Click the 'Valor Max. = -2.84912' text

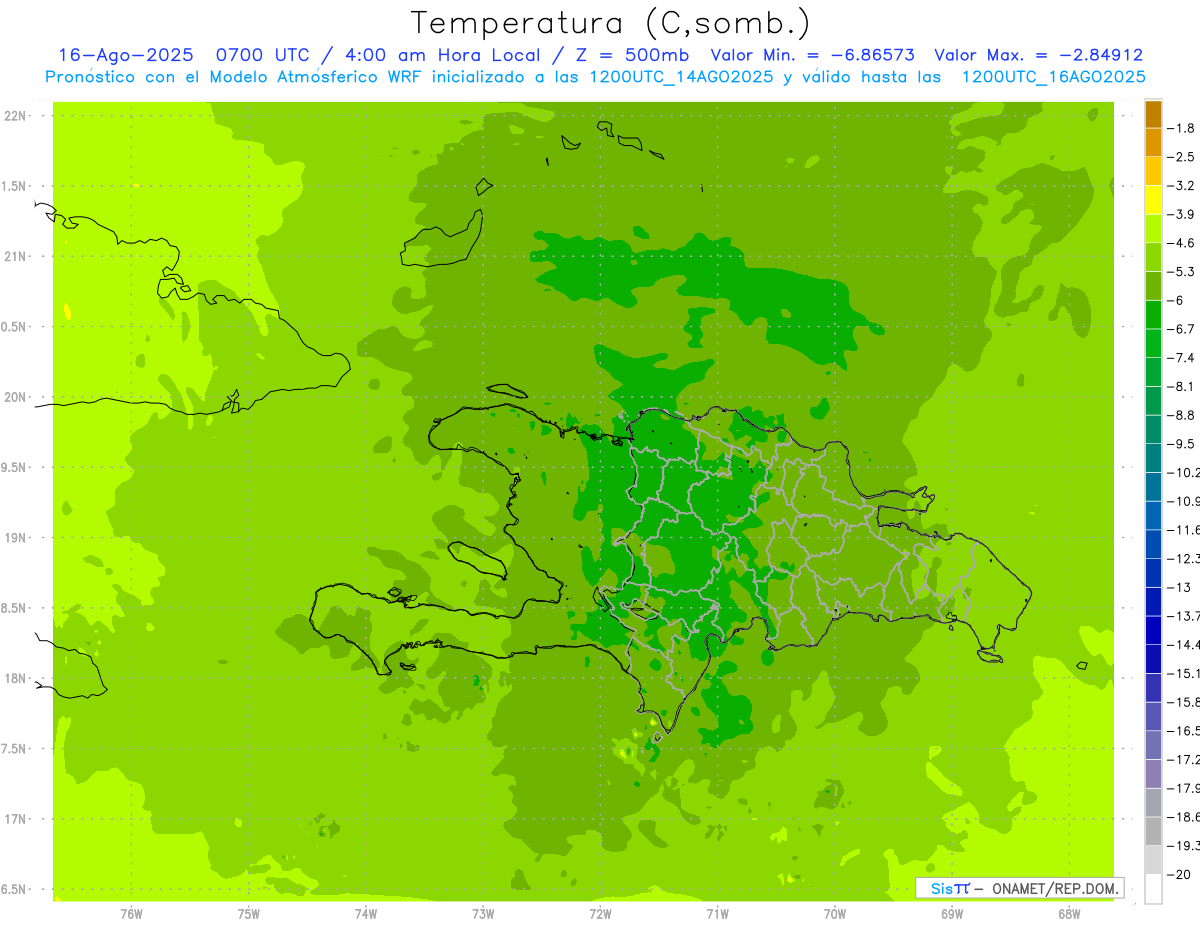pos(1039,55)
